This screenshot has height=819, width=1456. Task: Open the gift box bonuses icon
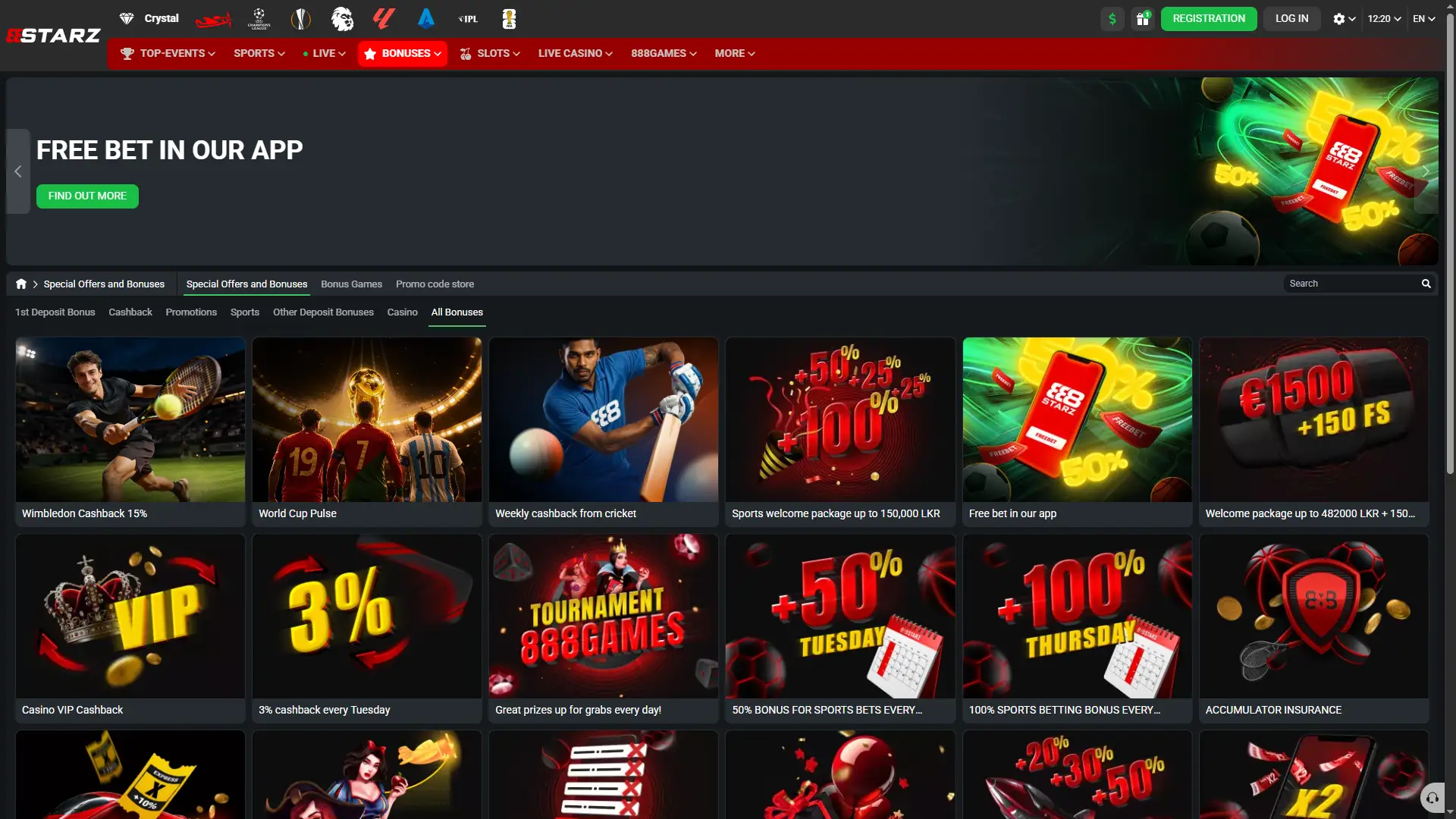1143,19
